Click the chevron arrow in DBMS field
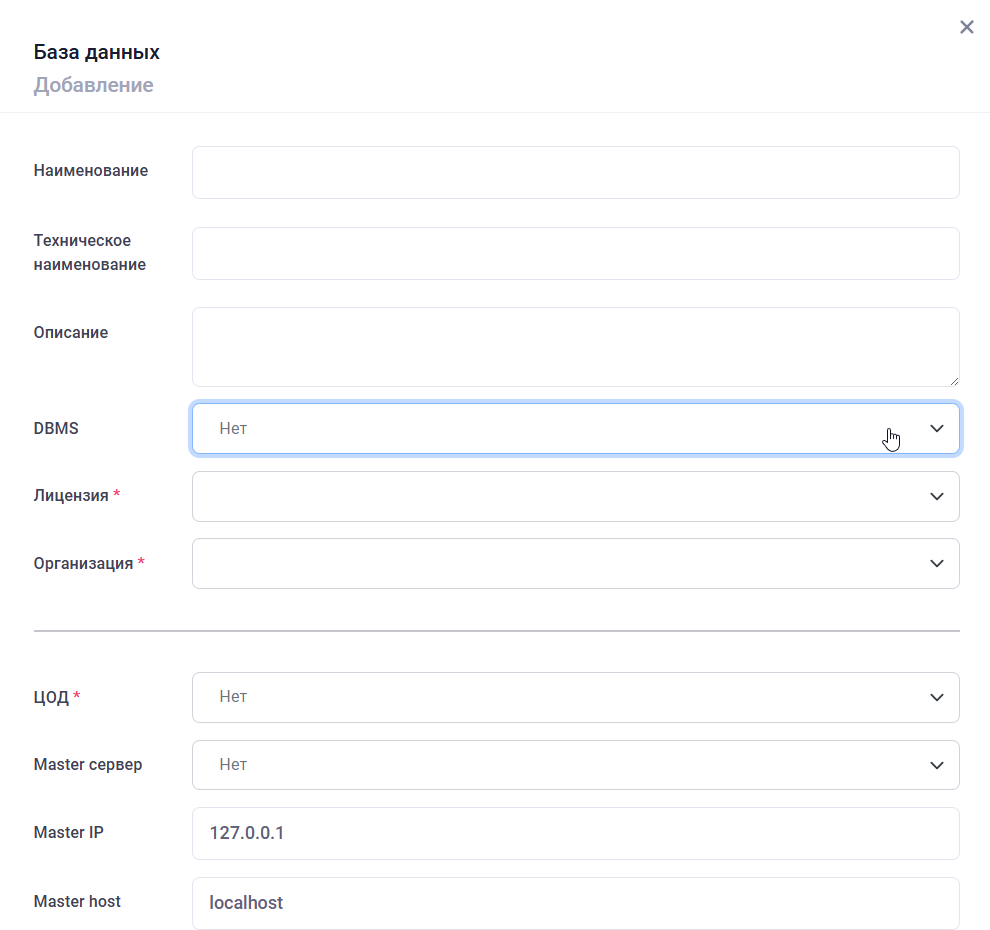 click(936, 428)
